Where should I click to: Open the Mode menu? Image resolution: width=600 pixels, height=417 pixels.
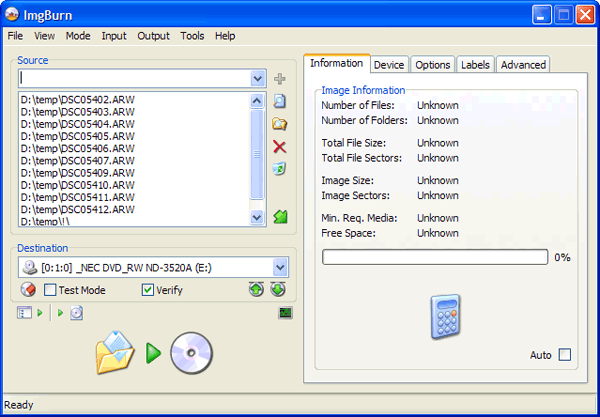tap(78, 36)
